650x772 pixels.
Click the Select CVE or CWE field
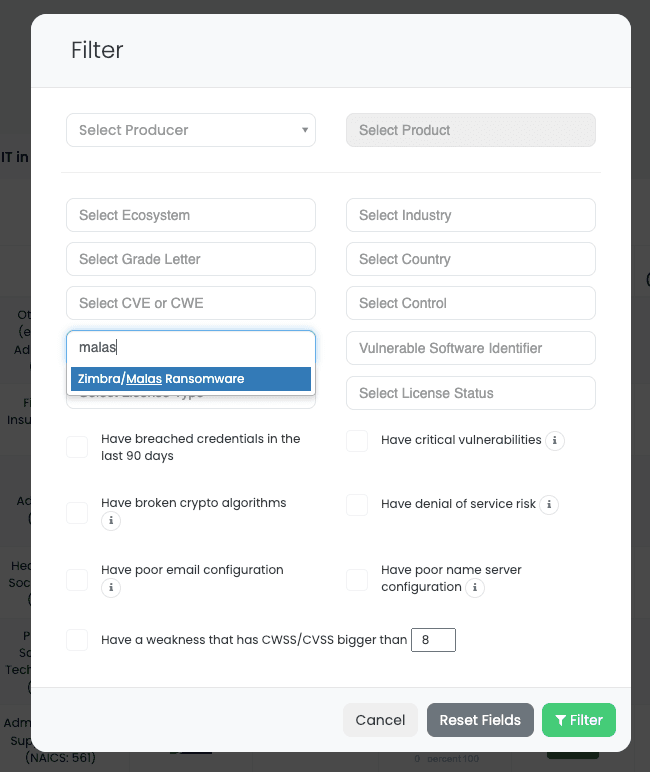click(191, 303)
